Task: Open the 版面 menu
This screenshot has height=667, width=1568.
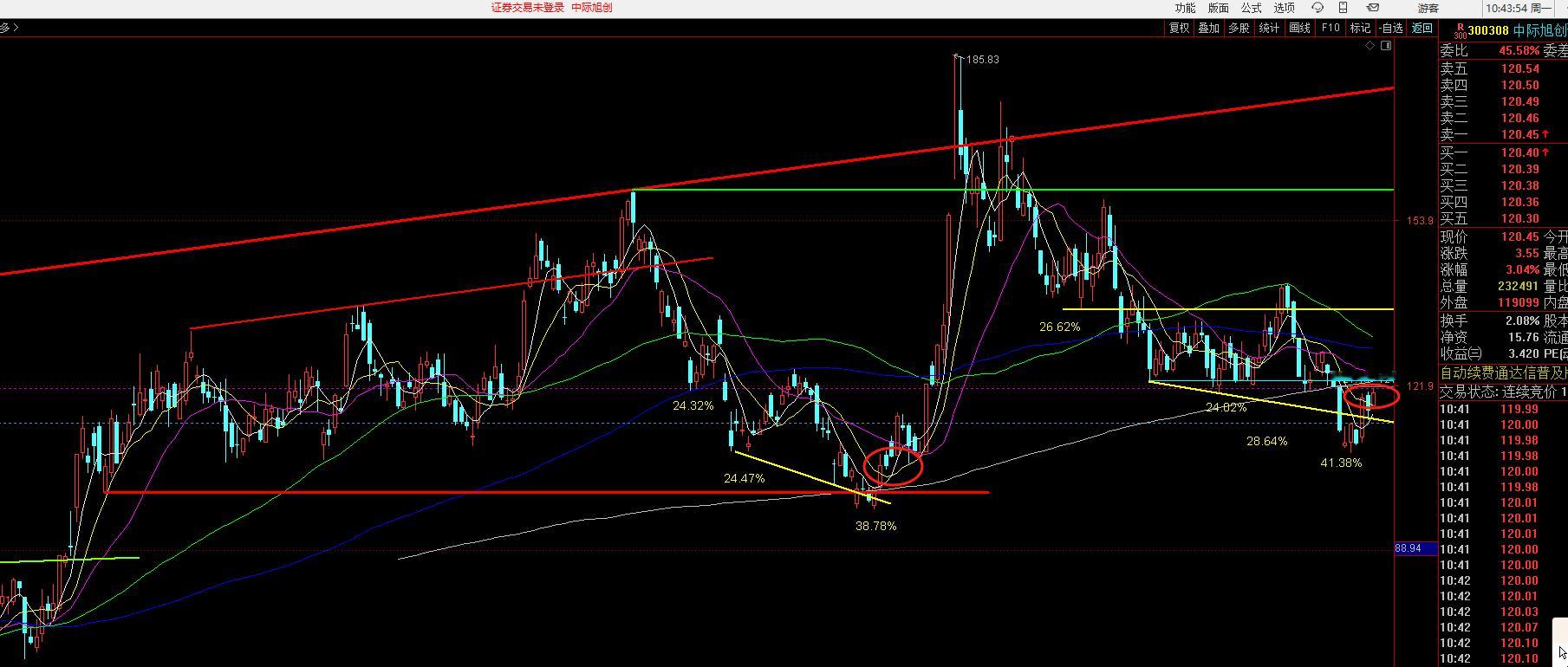Action: click(1218, 8)
